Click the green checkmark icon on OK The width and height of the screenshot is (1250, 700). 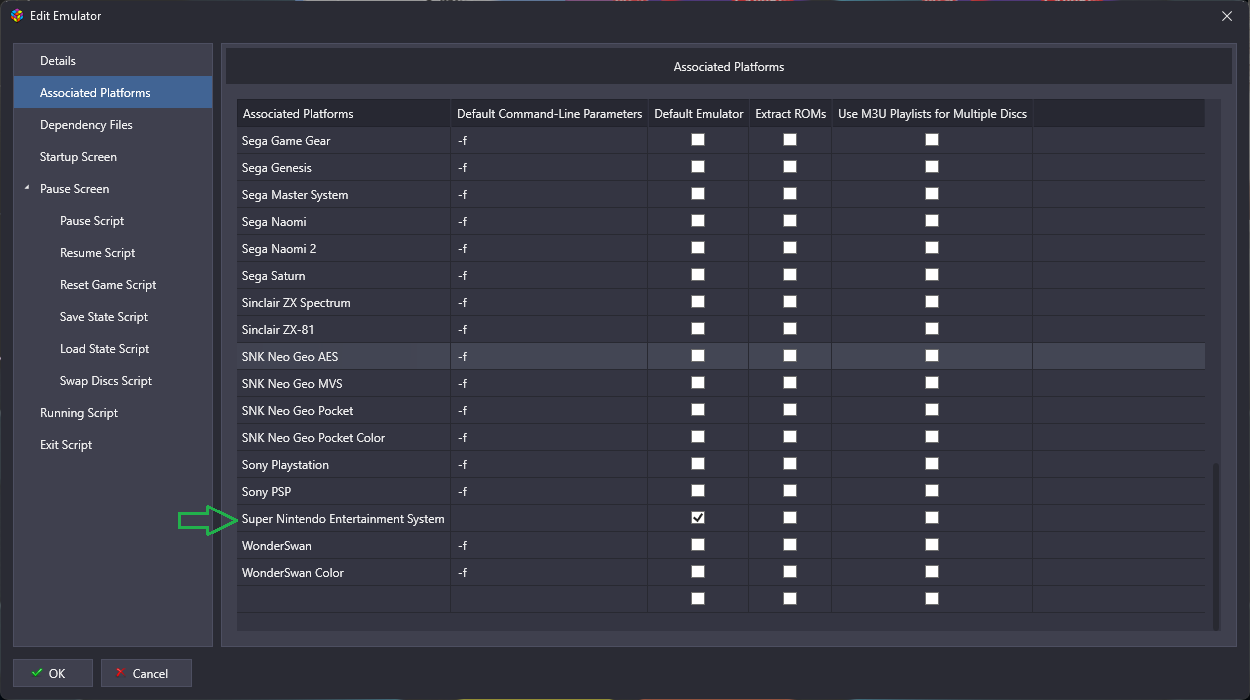point(37,673)
